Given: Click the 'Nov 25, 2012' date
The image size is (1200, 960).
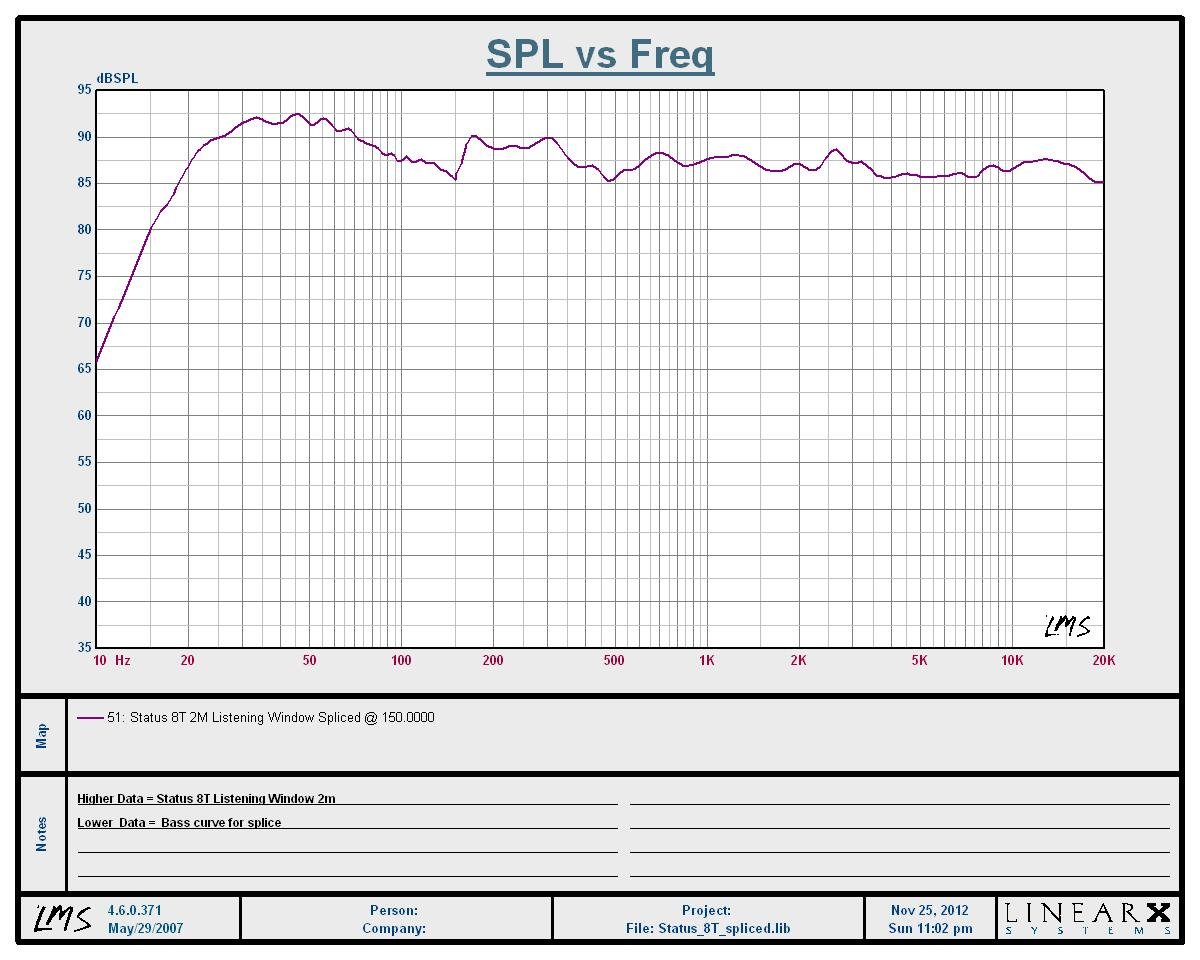Looking at the screenshot, I should 930,910.
